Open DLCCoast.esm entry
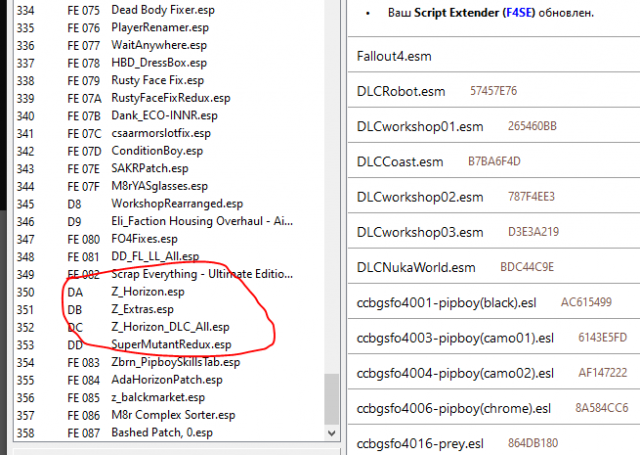 pos(399,161)
